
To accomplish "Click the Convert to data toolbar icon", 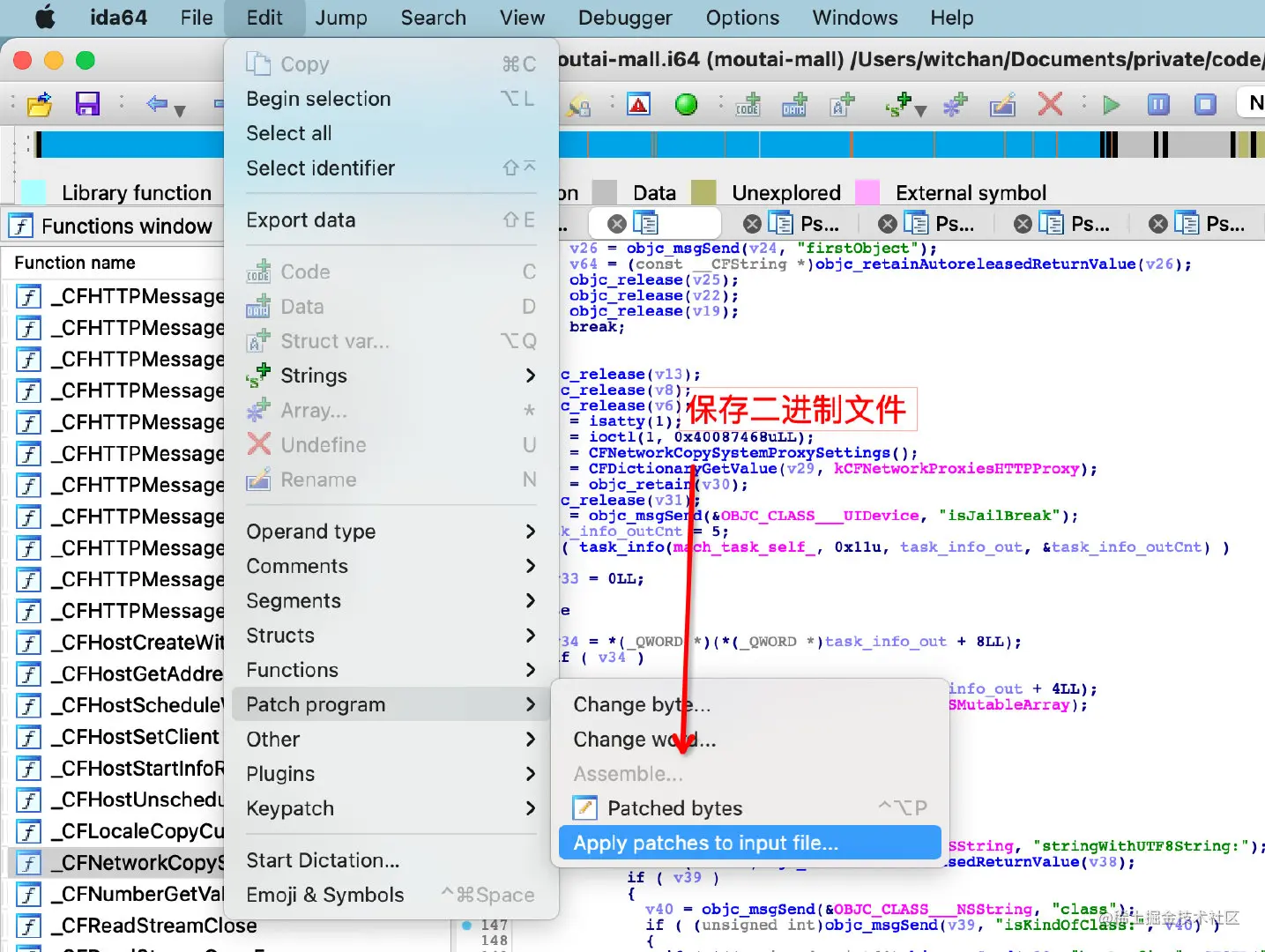I will [795, 105].
